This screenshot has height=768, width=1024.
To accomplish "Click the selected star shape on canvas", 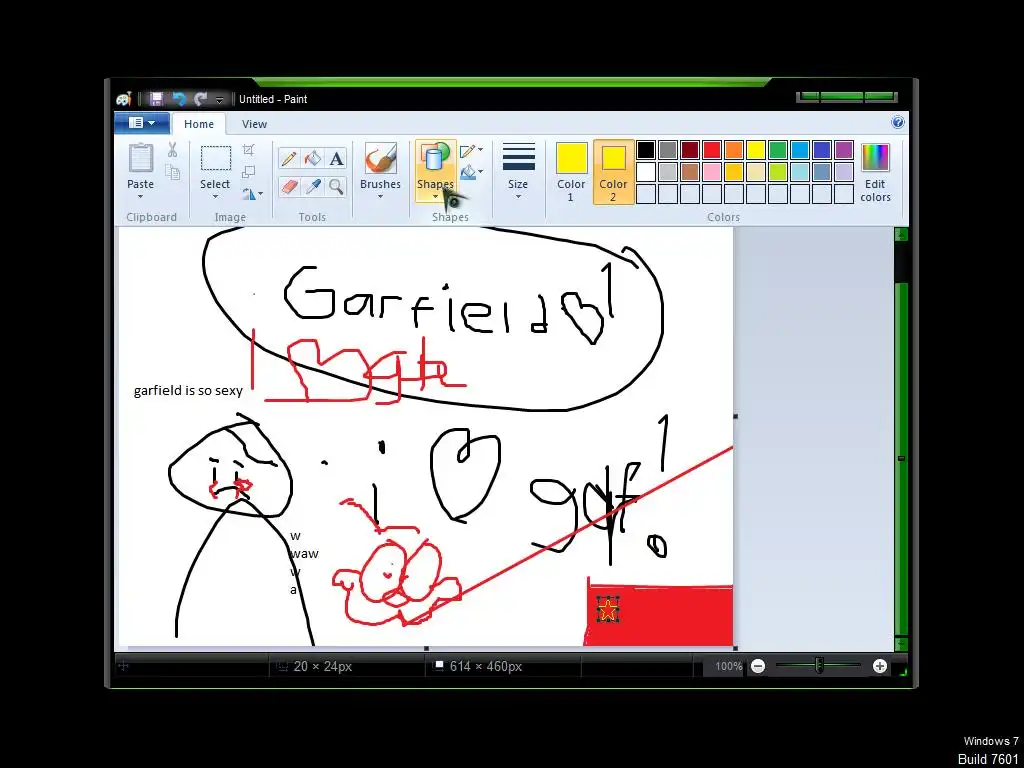I will 608,611.
